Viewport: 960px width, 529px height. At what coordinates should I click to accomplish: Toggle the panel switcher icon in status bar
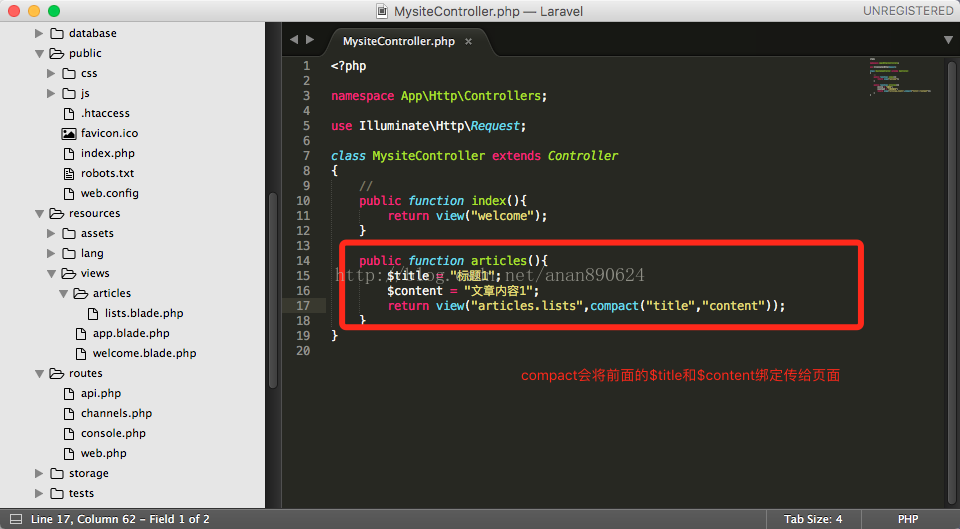(16, 519)
